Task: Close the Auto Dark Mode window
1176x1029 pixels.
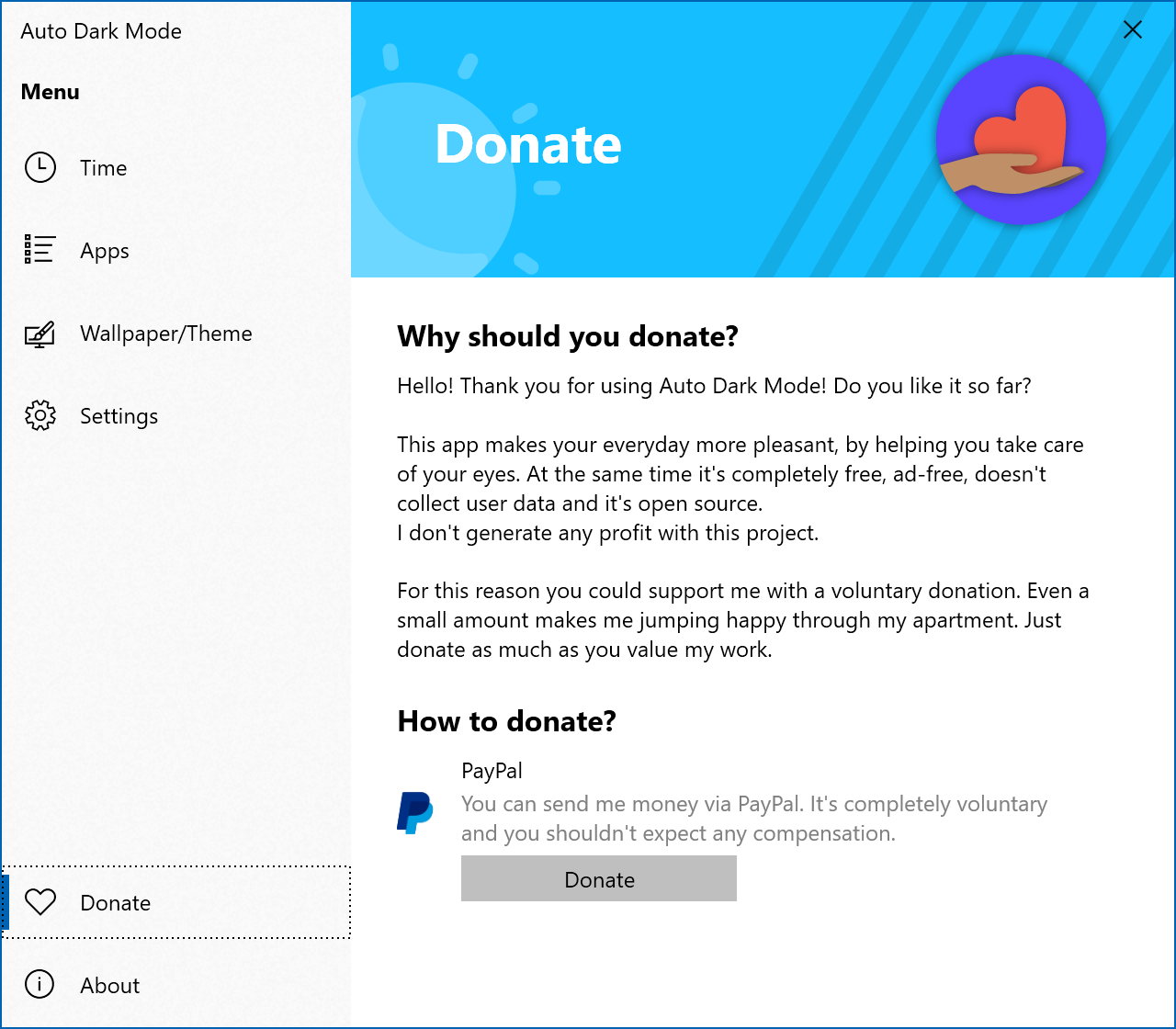Action: coord(1133,29)
